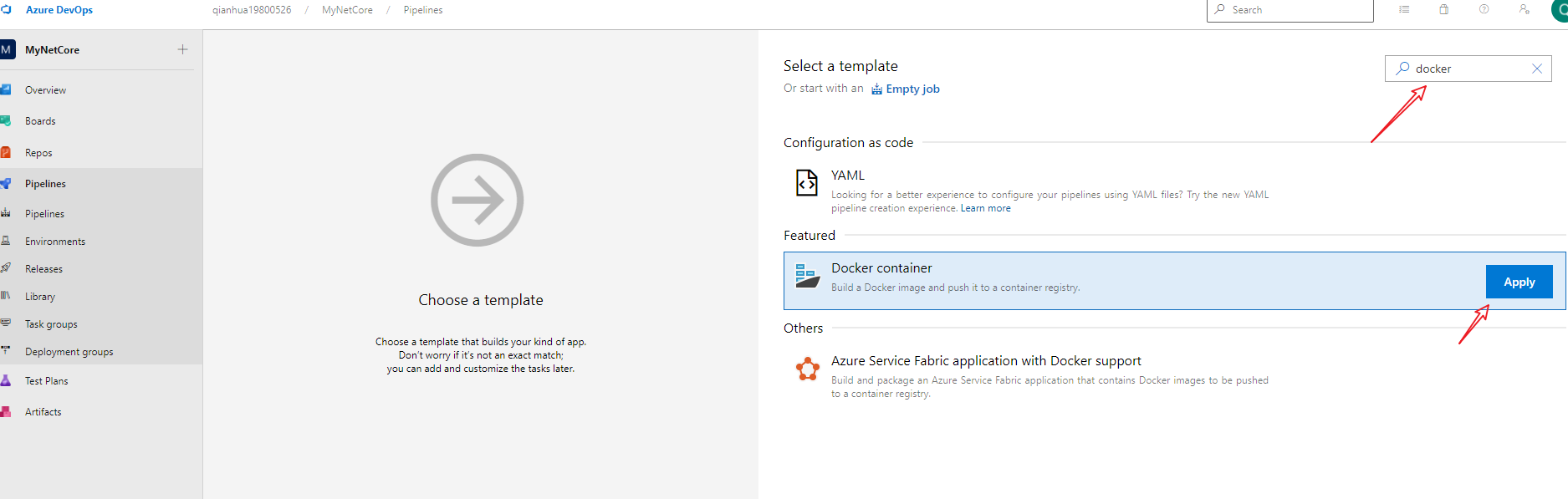Open the work items list icon in header

[1404, 10]
